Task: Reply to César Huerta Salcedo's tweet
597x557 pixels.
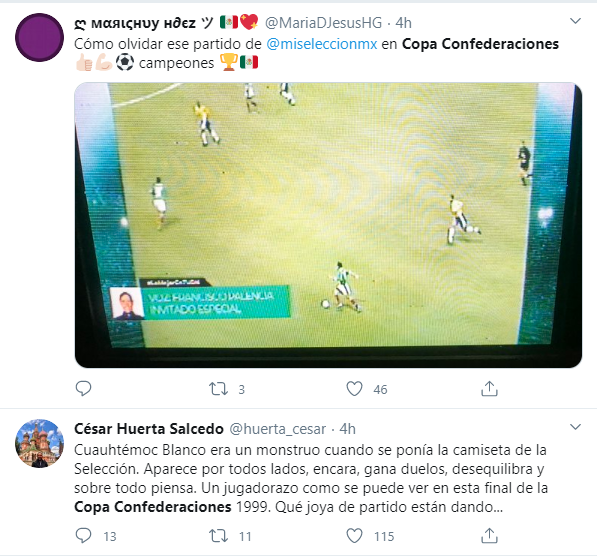Action: click(x=83, y=536)
